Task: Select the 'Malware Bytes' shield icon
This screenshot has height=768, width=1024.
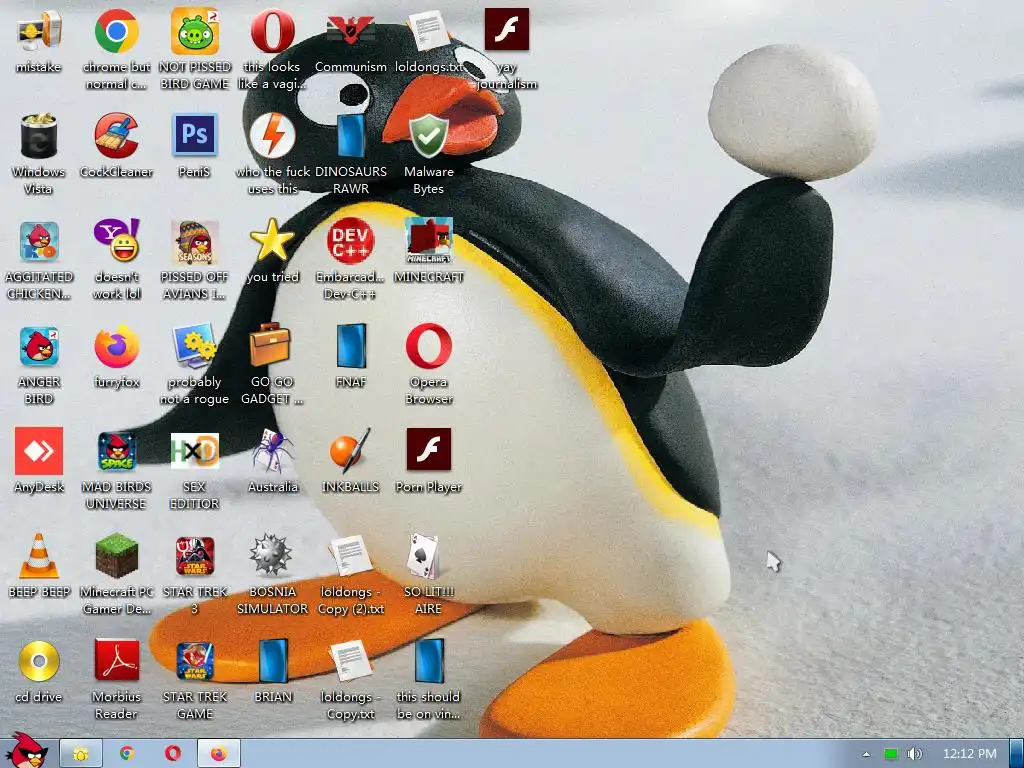Action: coord(428,136)
